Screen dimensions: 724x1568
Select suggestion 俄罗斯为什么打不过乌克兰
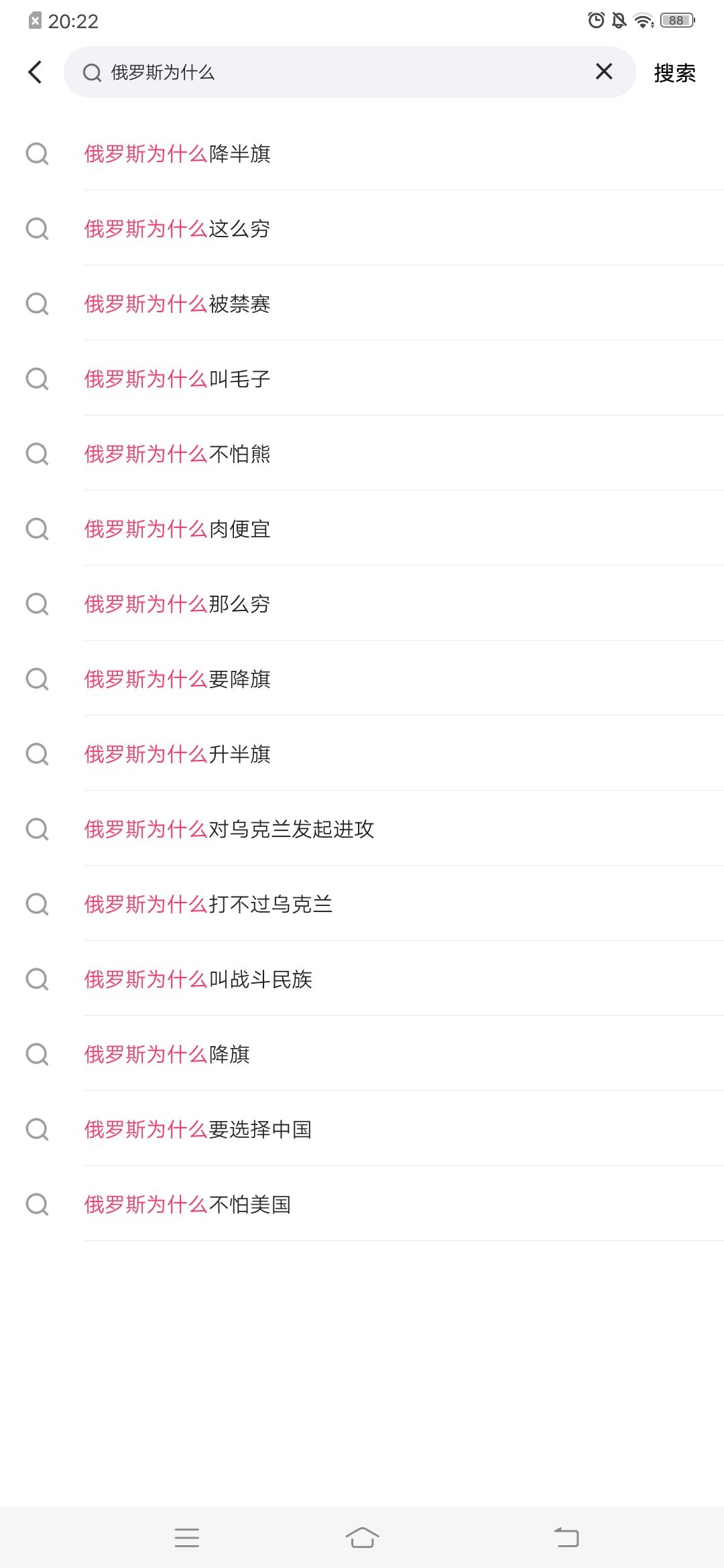coord(208,905)
